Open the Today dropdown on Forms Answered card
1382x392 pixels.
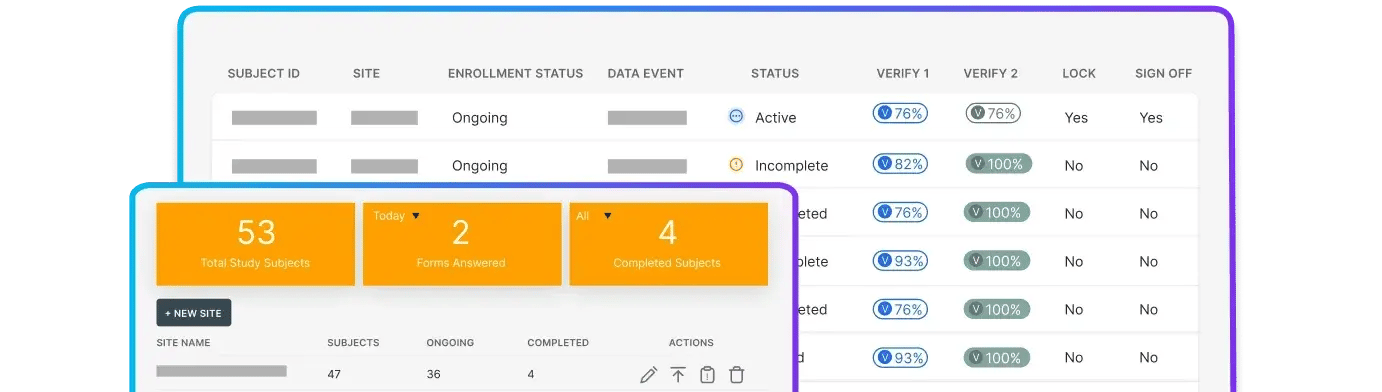pyautogui.click(x=397, y=215)
